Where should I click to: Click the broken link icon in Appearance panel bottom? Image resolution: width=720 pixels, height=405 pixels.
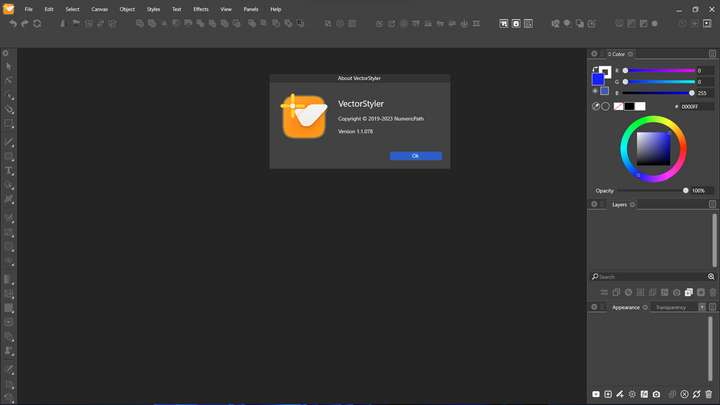point(697,394)
